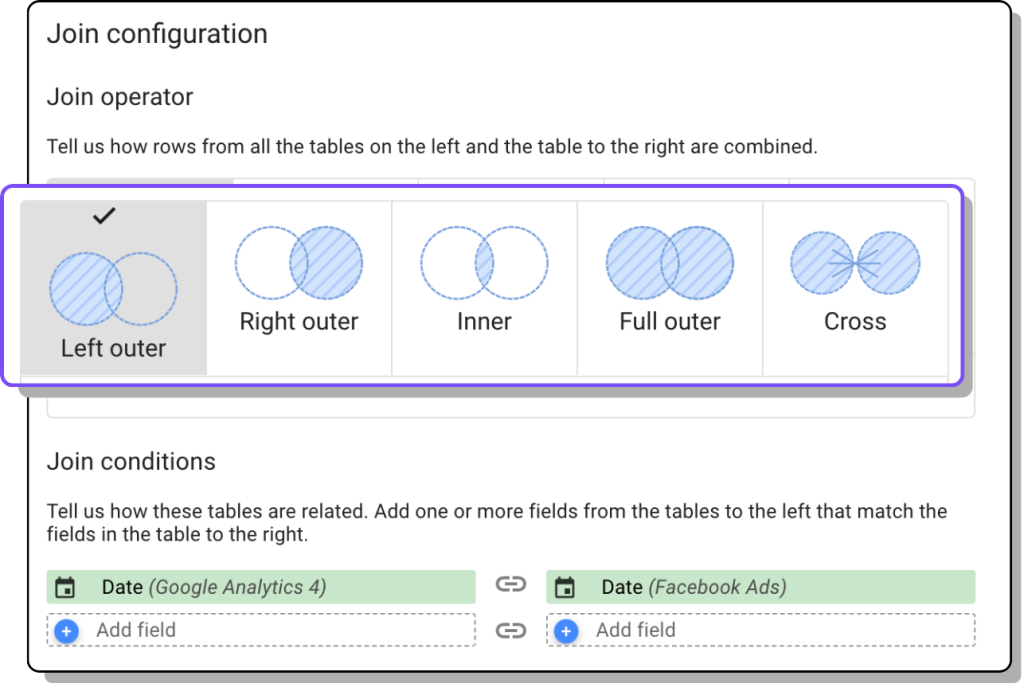
Task: Click the Left outer join tile
Action: [112, 285]
